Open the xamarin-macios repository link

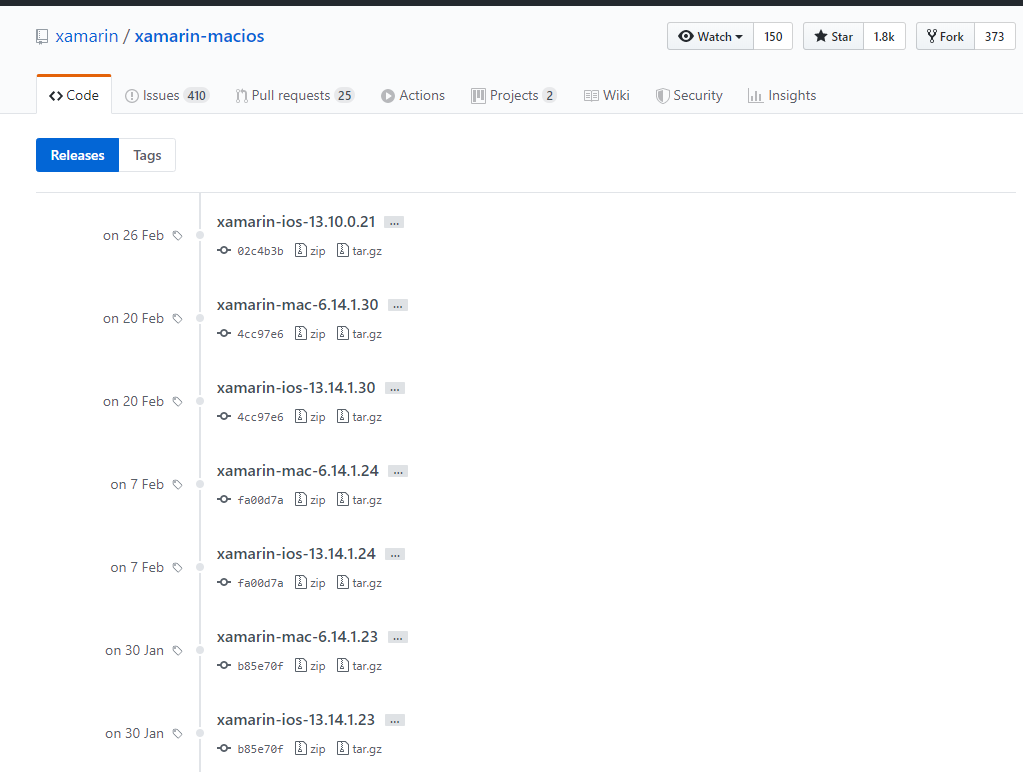(199, 36)
